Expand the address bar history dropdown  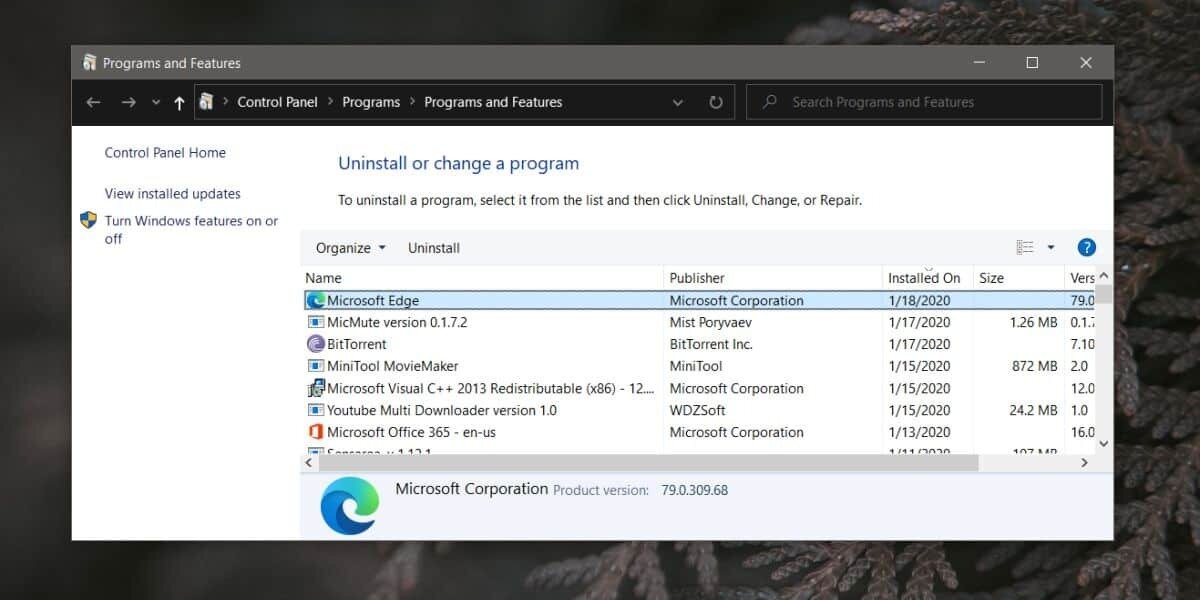[x=678, y=101]
